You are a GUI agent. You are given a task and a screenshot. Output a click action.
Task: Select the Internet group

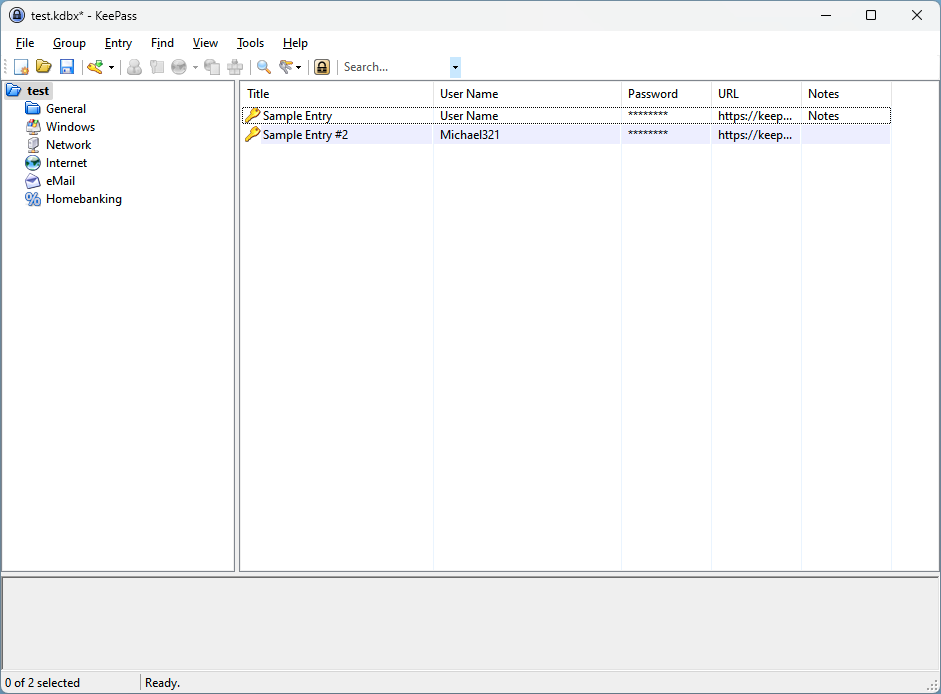pyautogui.click(x=66, y=163)
